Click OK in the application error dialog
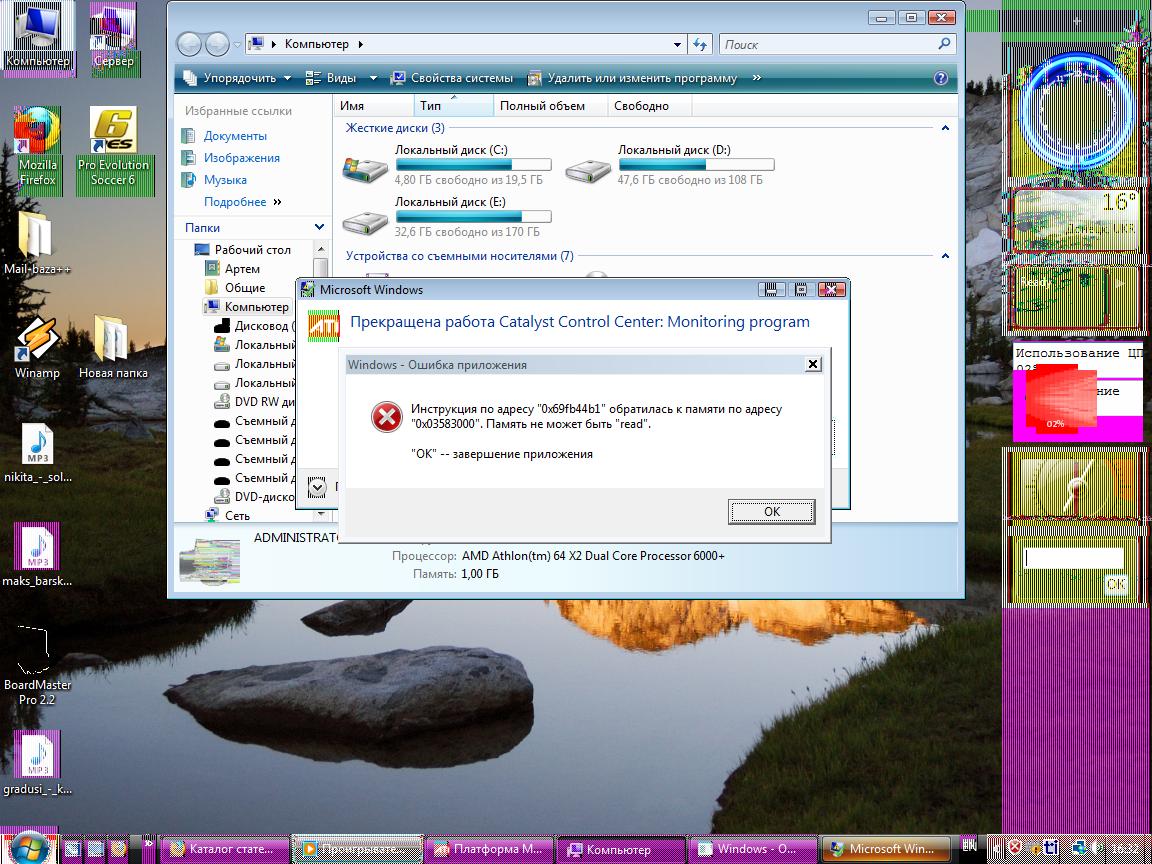This screenshot has height=864, width=1152. (x=771, y=511)
